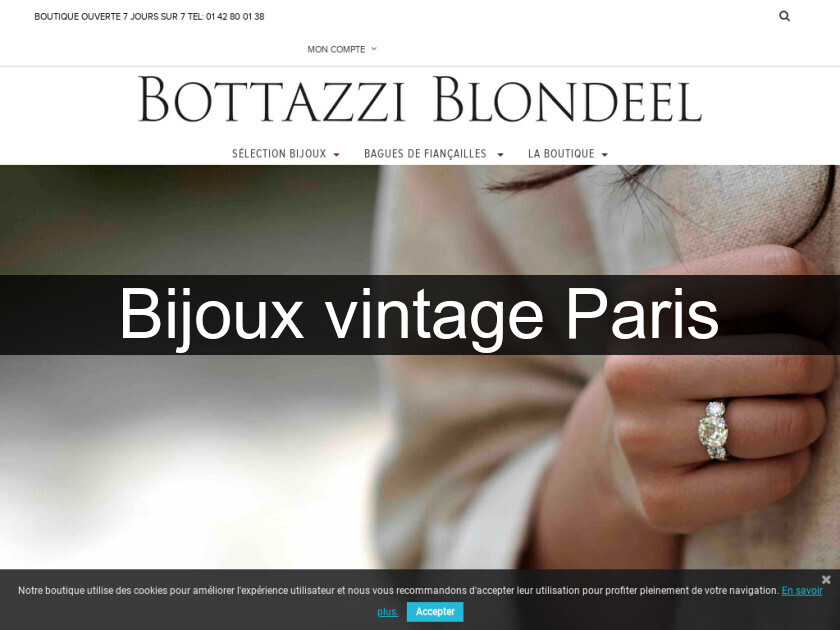The height and width of the screenshot is (630, 840).
Task: Expand the Mon Compte dropdown
Action: tap(342, 49)
